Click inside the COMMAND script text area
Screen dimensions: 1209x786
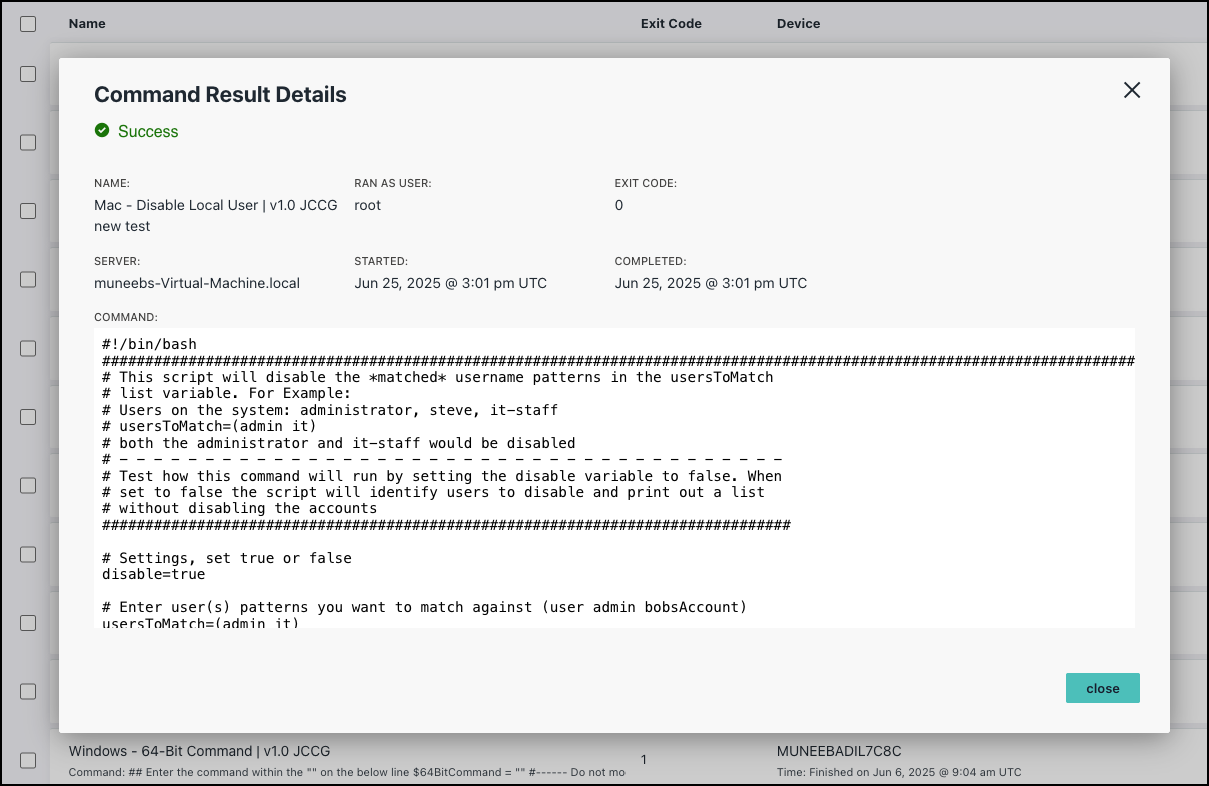pos(615,477)
